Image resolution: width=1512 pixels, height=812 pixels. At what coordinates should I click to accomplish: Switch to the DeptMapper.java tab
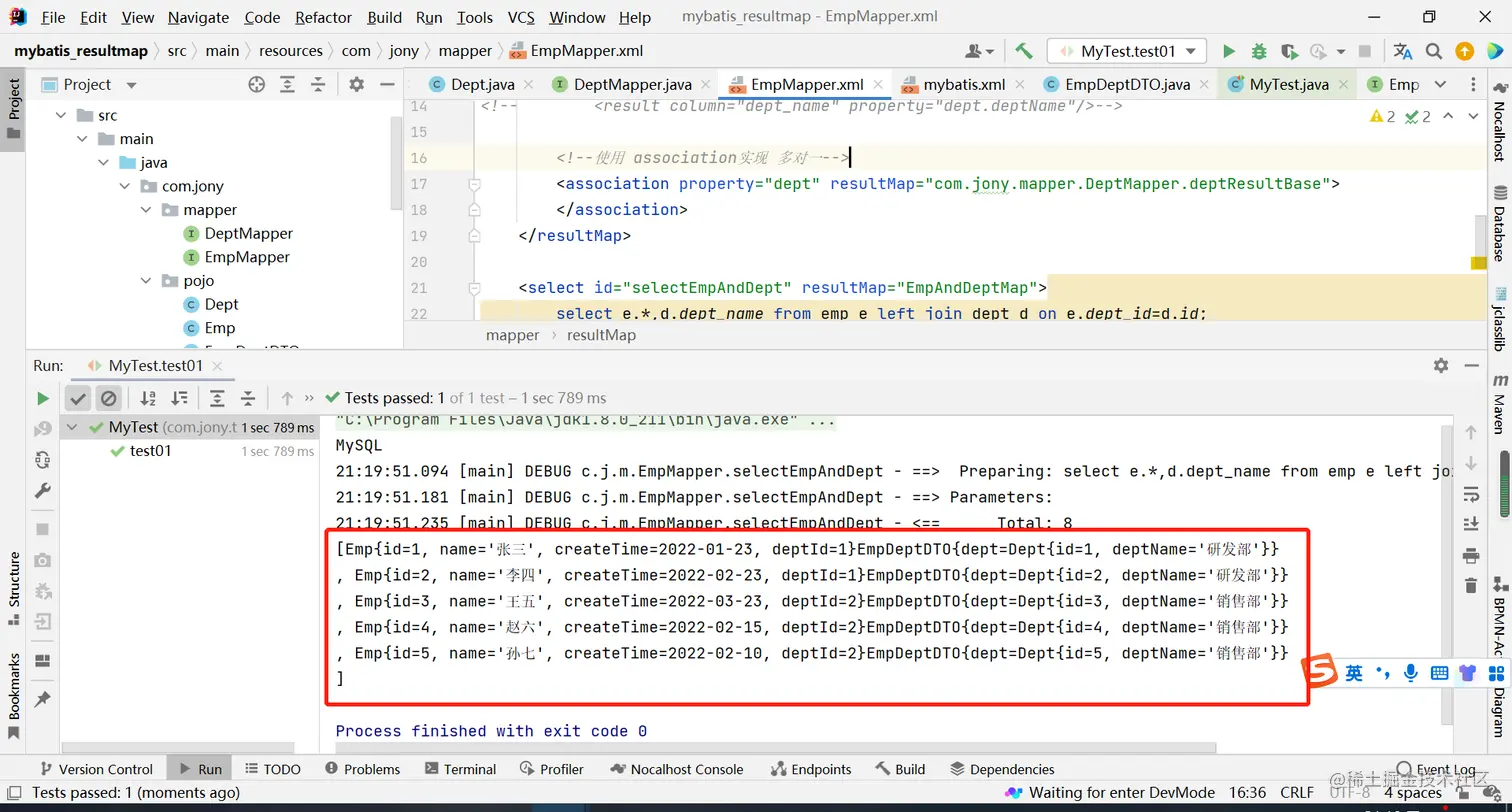[x=632, y=85]
